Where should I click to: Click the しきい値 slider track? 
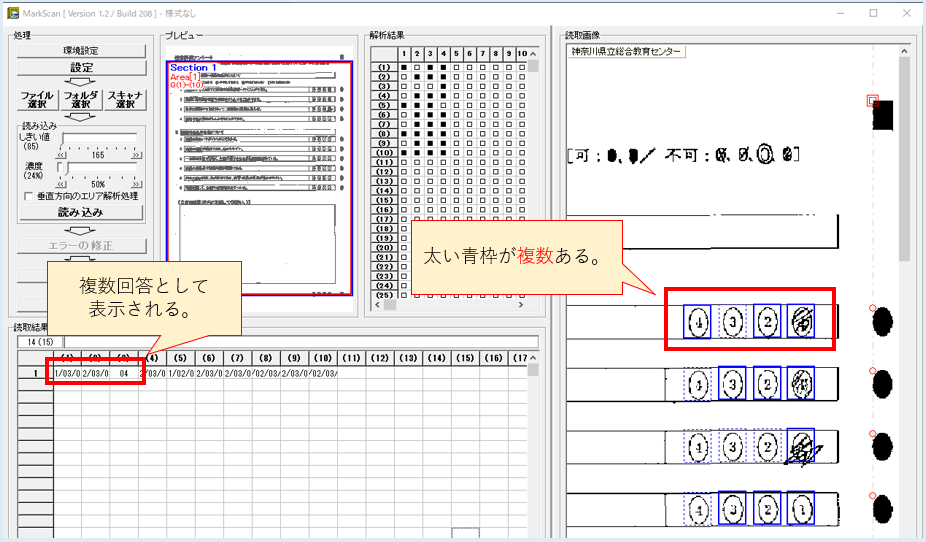coord(98,139)
